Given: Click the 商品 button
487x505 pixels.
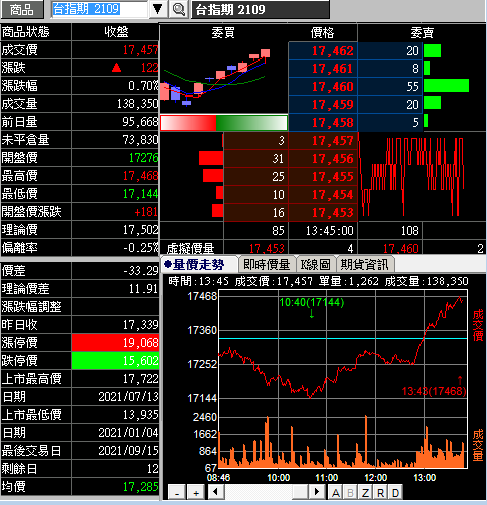Looking at the screenshot, I should click(x=22, y=9).
